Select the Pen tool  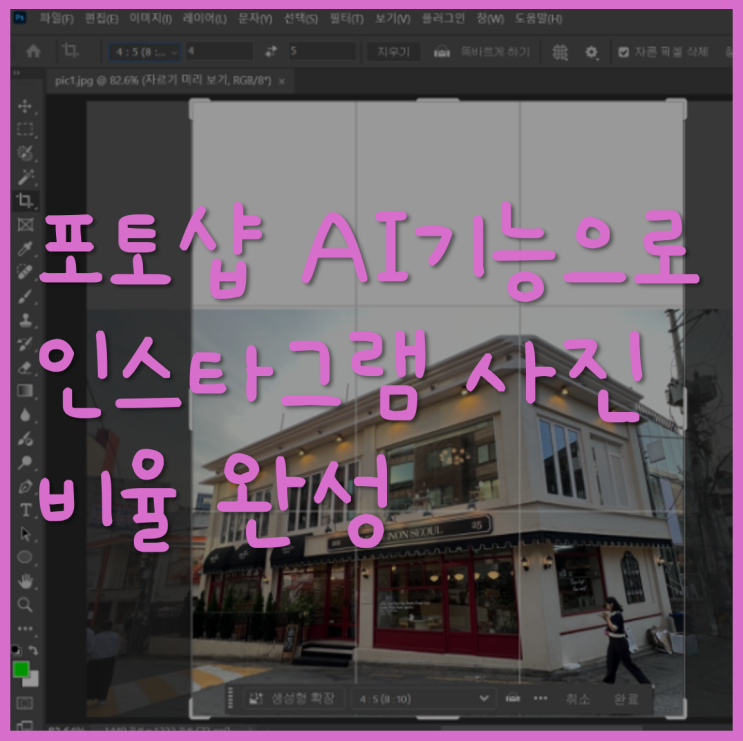tap(25, 487)
